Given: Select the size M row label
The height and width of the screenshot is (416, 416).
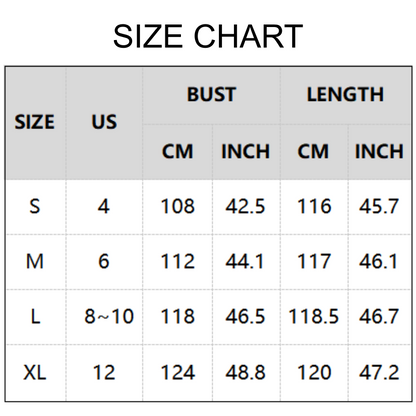Looking at the screenshot, I should [x=35, y=261].
